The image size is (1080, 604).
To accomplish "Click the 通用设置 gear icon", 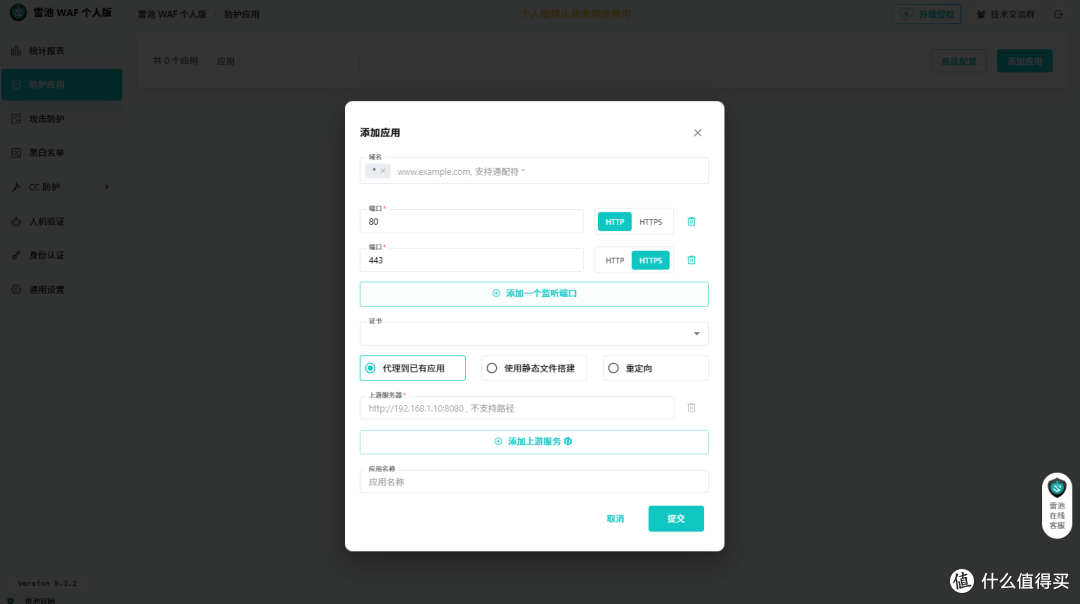I will pyautogui.click(x=16, y=290).
